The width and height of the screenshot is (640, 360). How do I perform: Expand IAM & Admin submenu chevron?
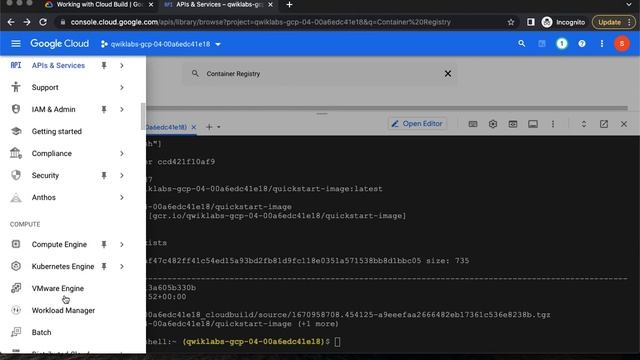[x=122, y=109]
